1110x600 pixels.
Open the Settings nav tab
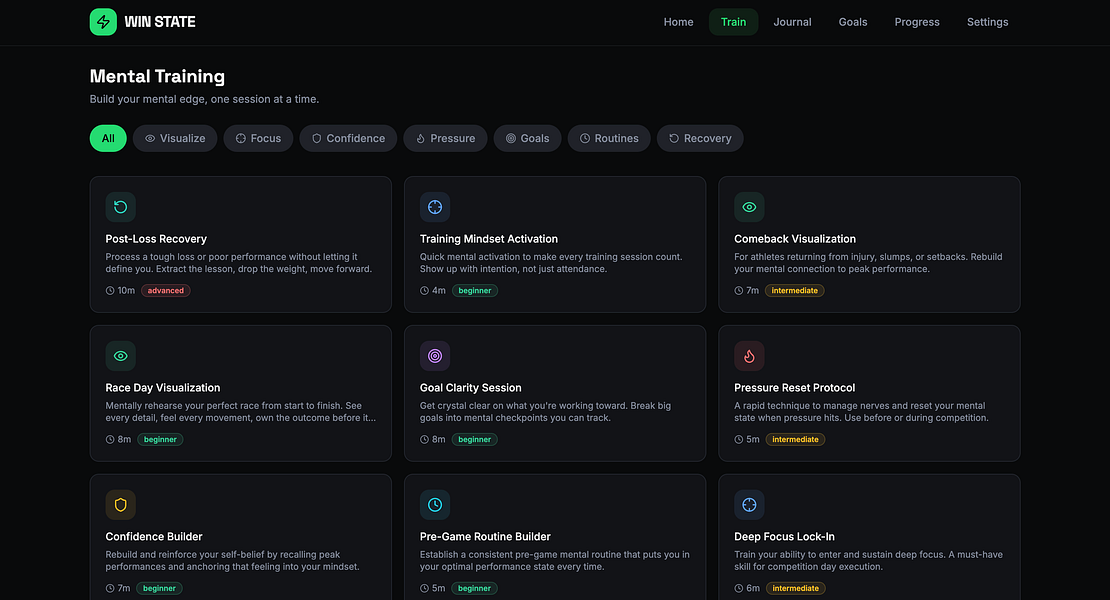[988, 22]
